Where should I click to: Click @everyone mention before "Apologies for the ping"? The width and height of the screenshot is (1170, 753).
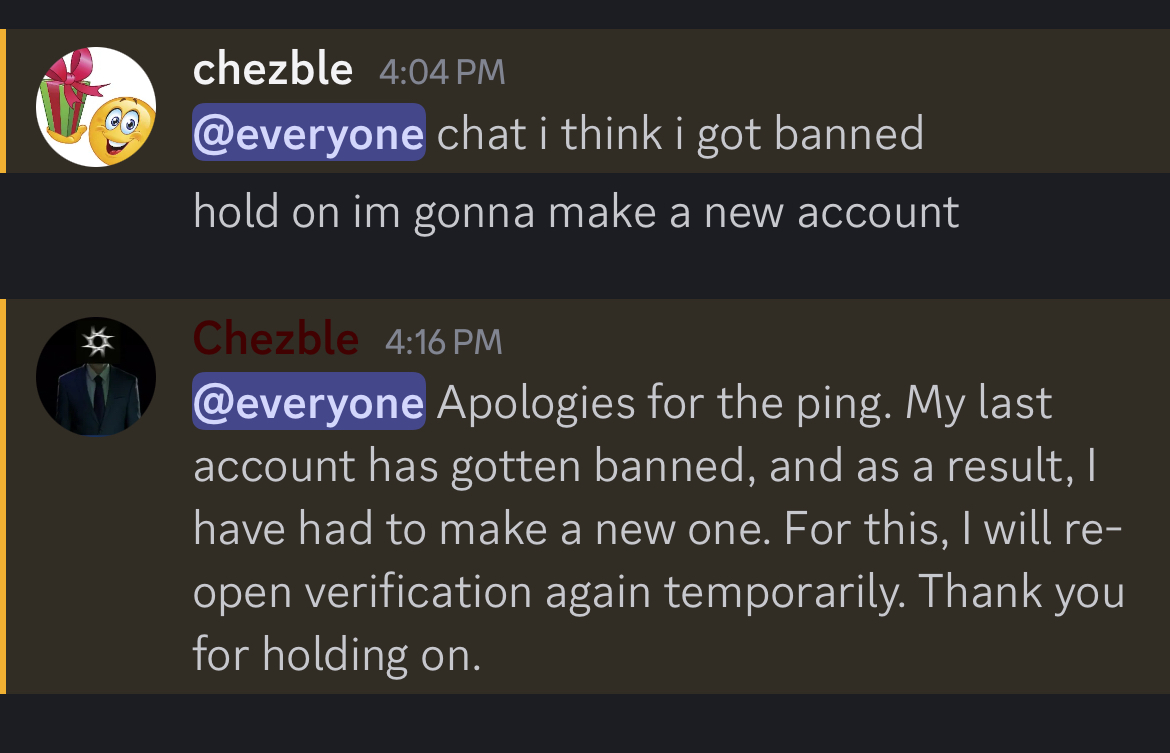click(308, 403)
